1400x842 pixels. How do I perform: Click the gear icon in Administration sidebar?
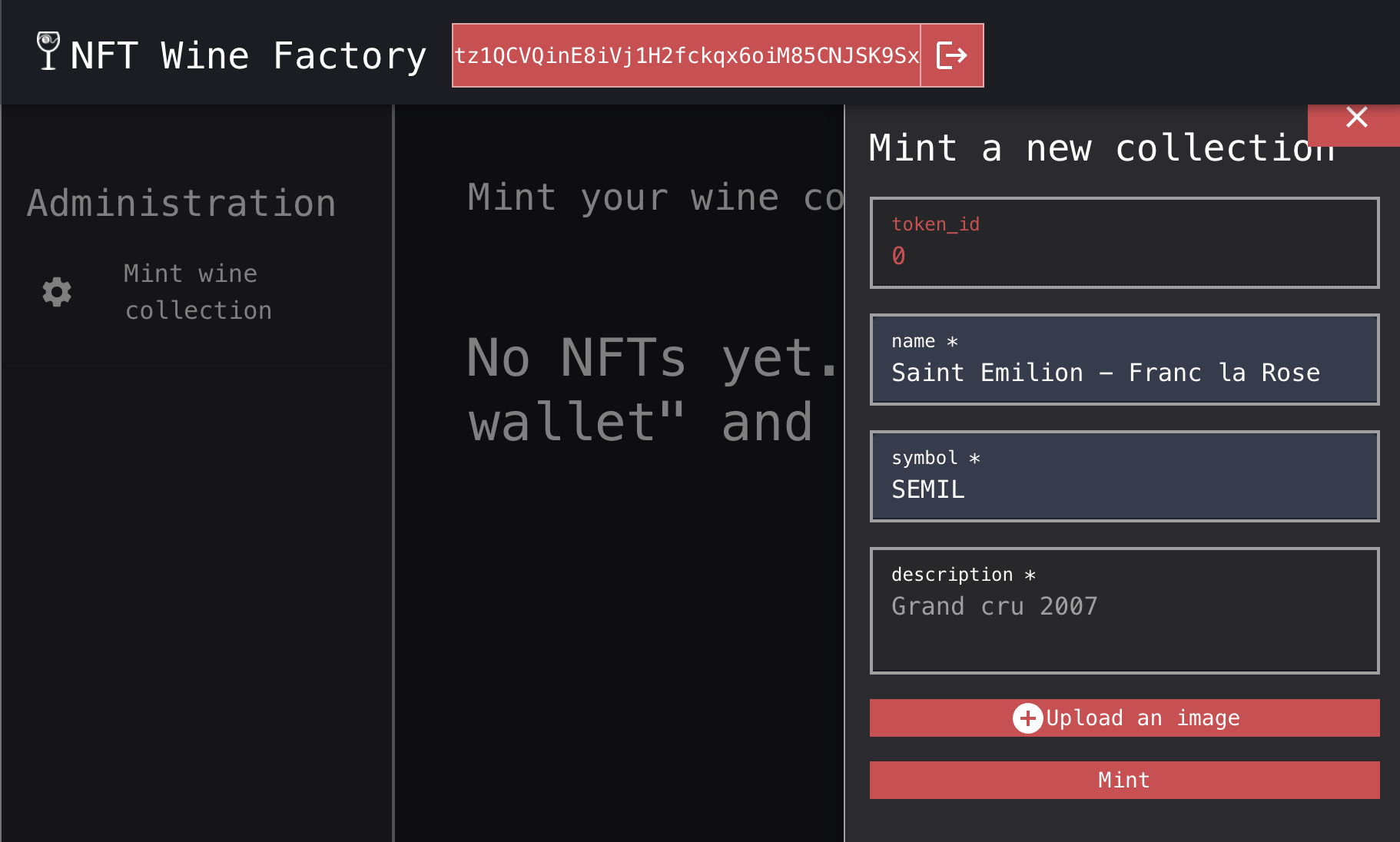pos(57,292)
